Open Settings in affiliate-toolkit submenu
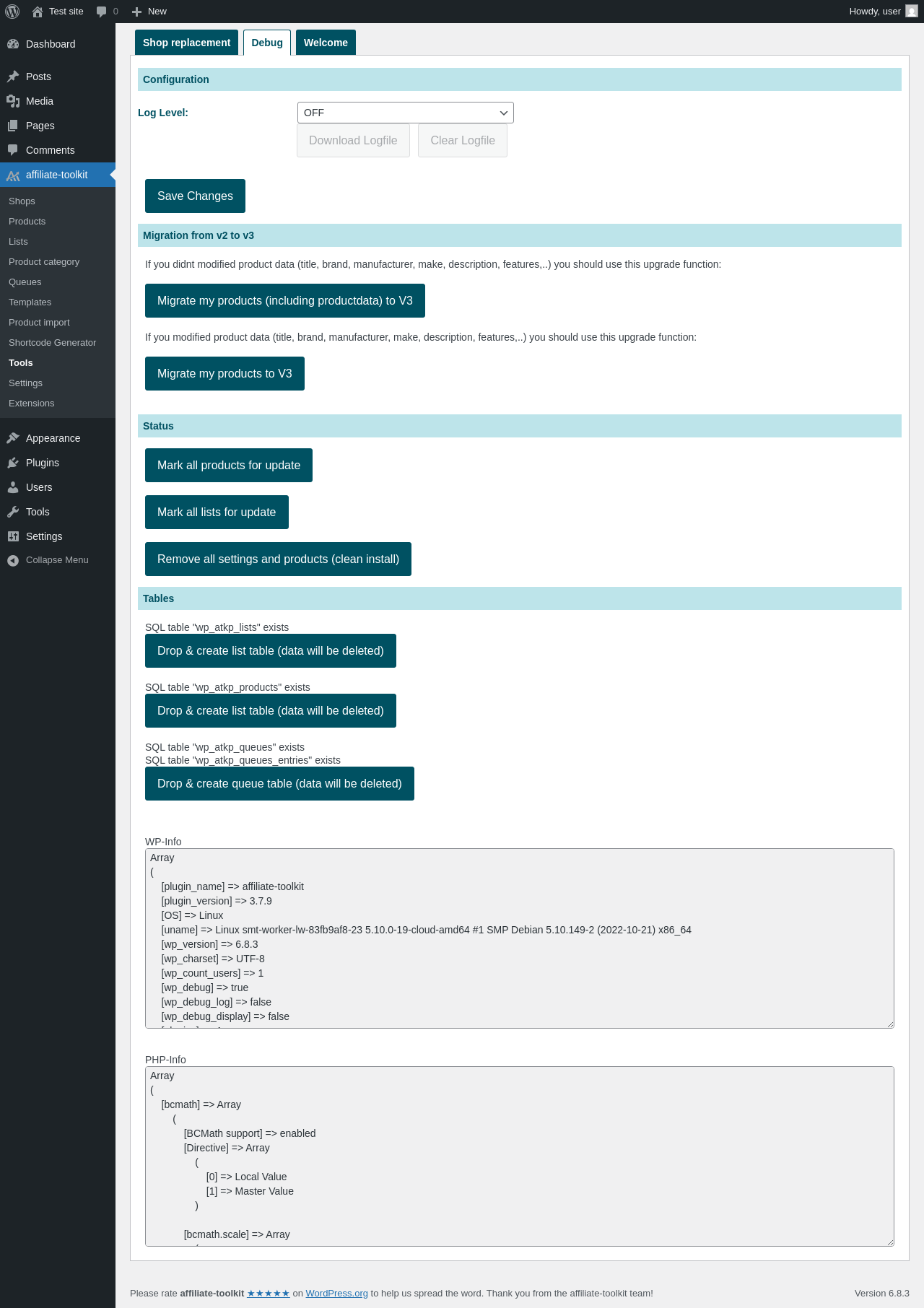Image resolution: width=924 pixels, height=1308 pixels. point(25,383)
